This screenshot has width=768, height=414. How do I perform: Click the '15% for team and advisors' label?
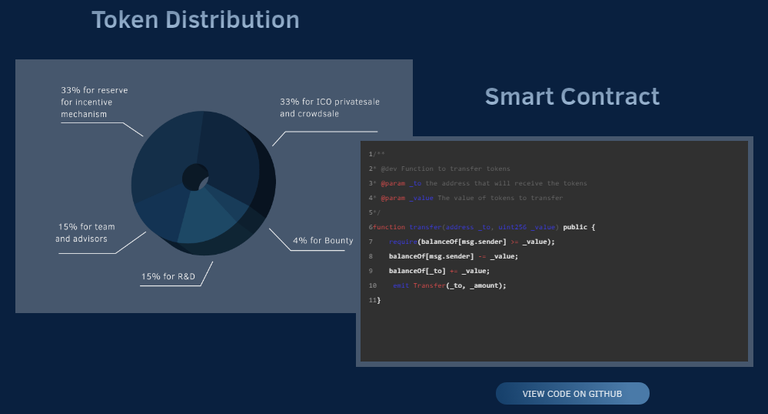tap(85, 233)
